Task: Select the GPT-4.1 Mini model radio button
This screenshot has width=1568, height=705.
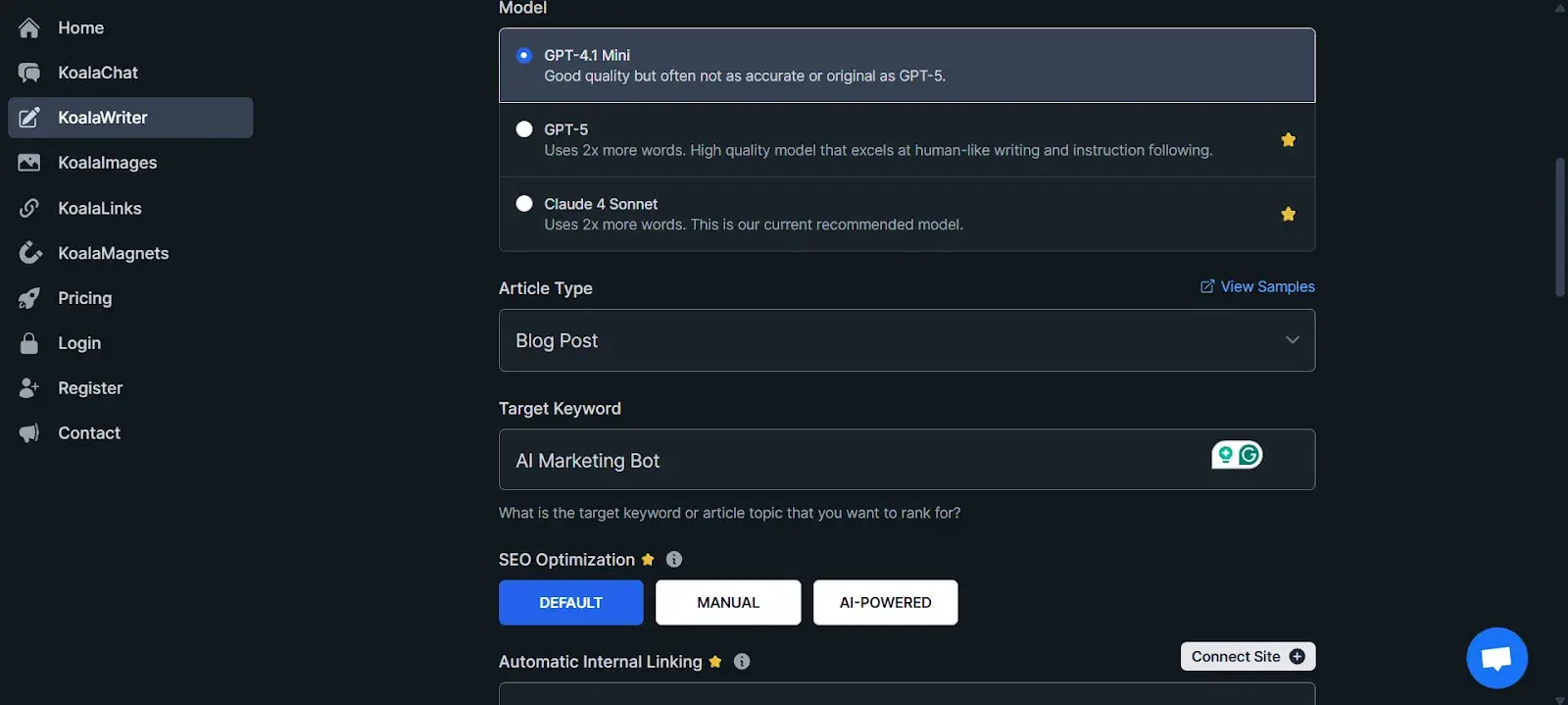Action: 524,55
